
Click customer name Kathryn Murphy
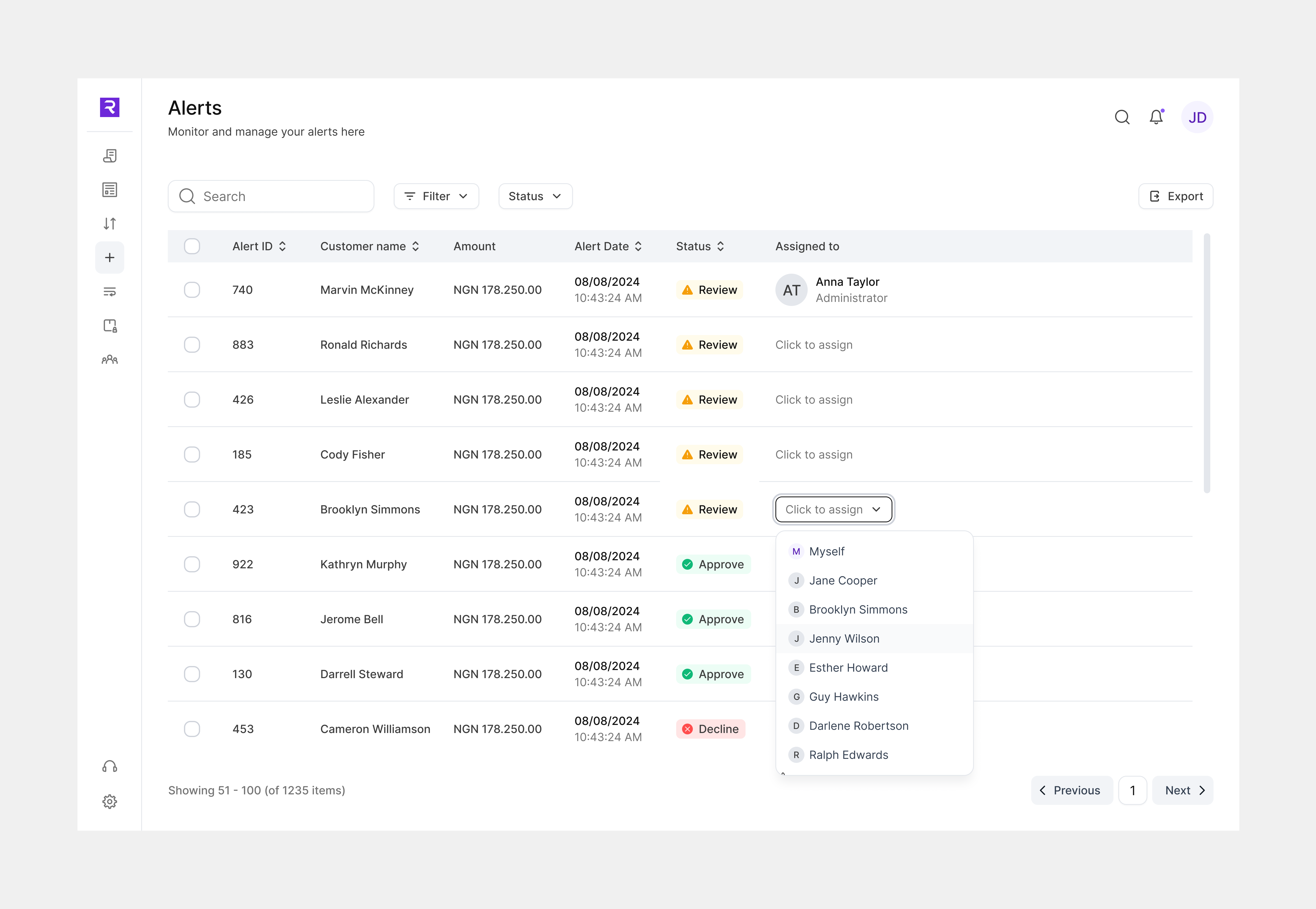point(363,564)
